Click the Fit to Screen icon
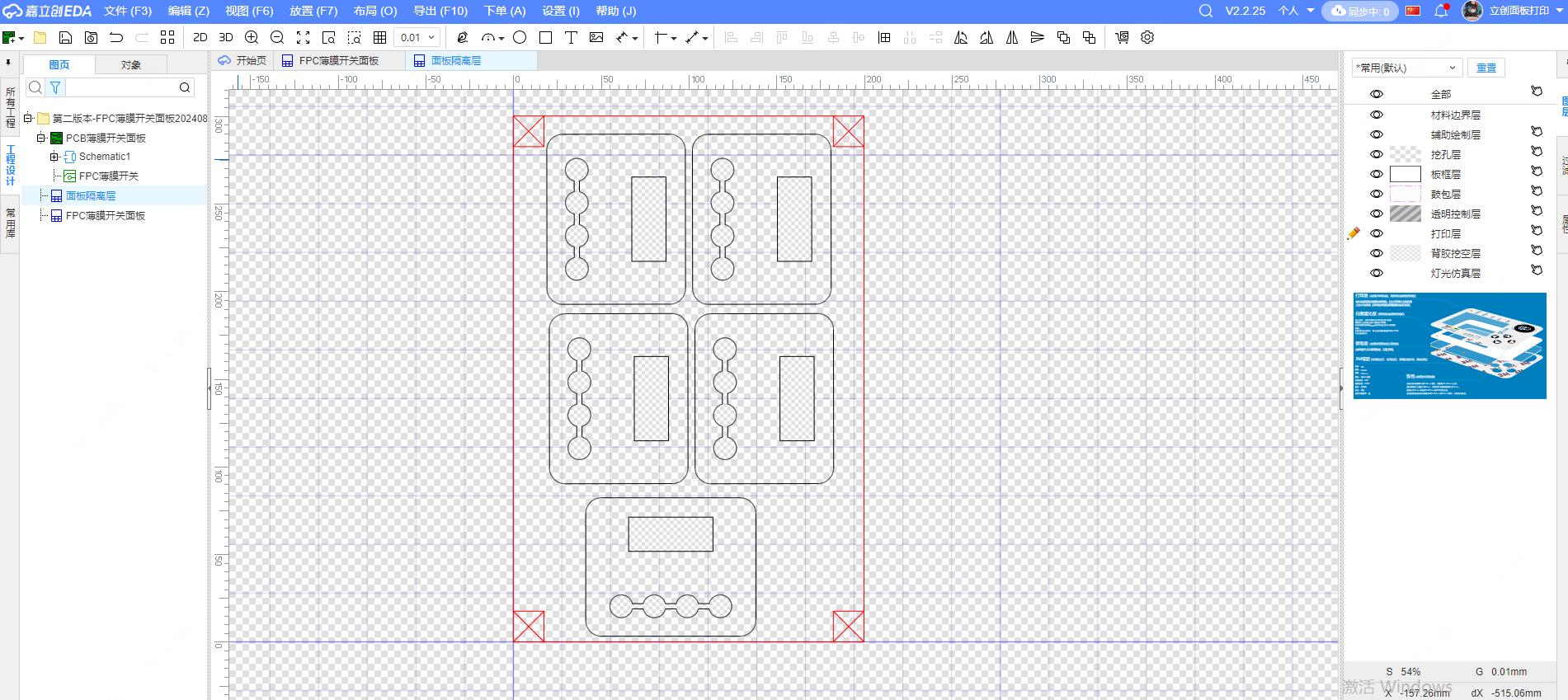 pyautogui.click(x=303, y=37)
